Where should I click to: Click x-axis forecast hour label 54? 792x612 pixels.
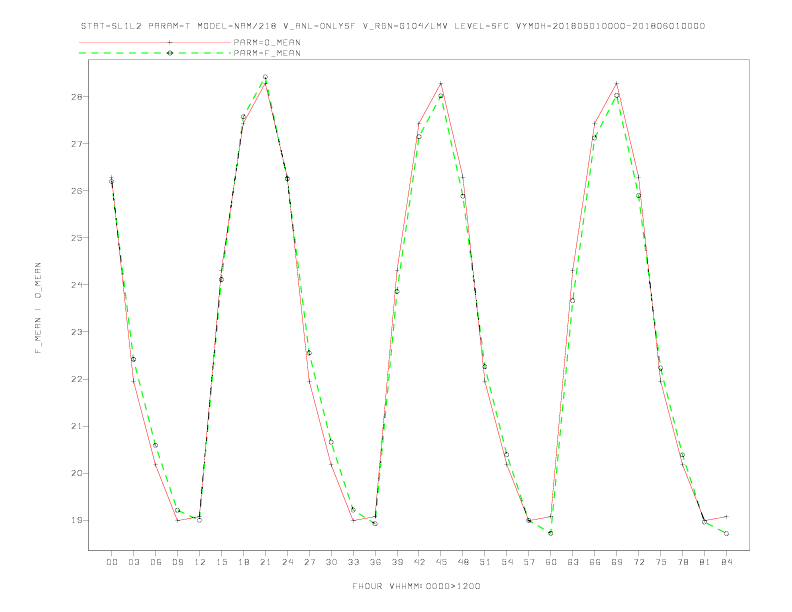(x=507, y=562)
